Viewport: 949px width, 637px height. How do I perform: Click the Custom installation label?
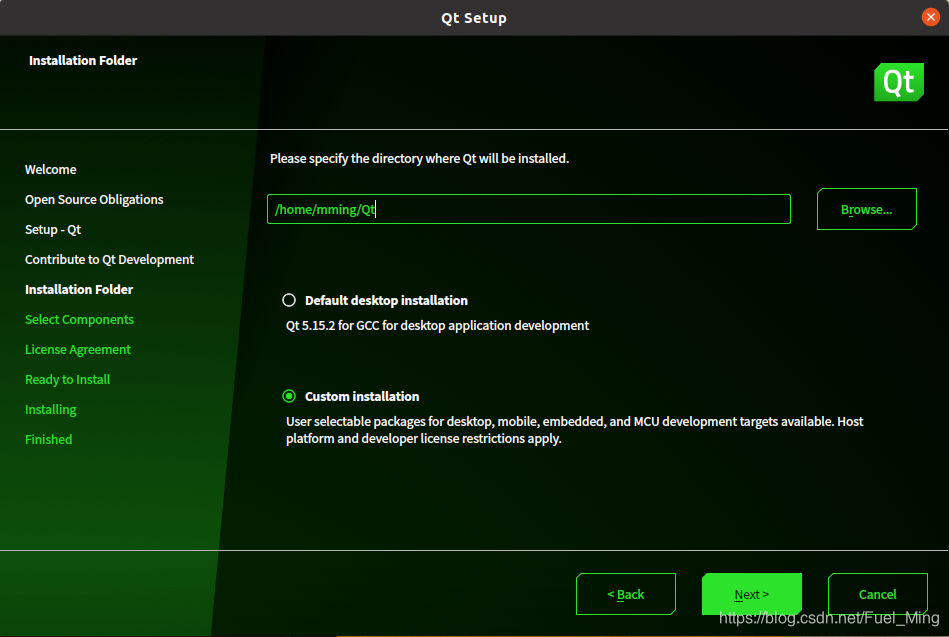coord(362,397)
